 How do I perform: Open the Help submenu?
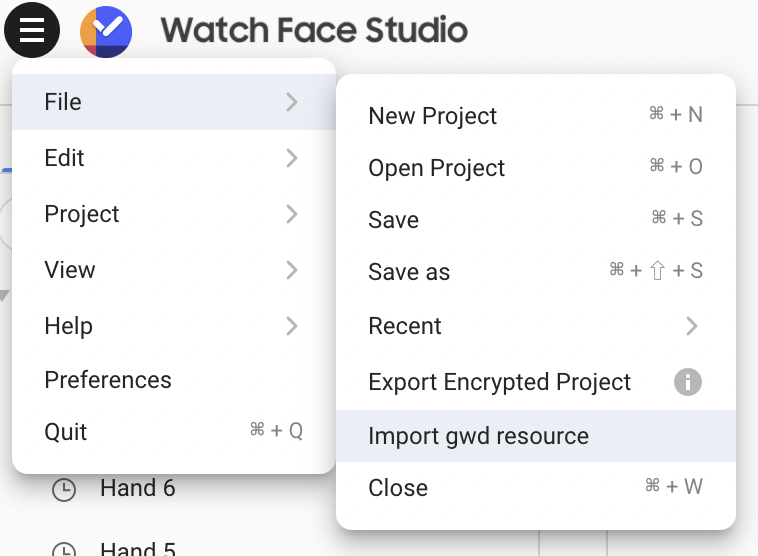(68, 326)
